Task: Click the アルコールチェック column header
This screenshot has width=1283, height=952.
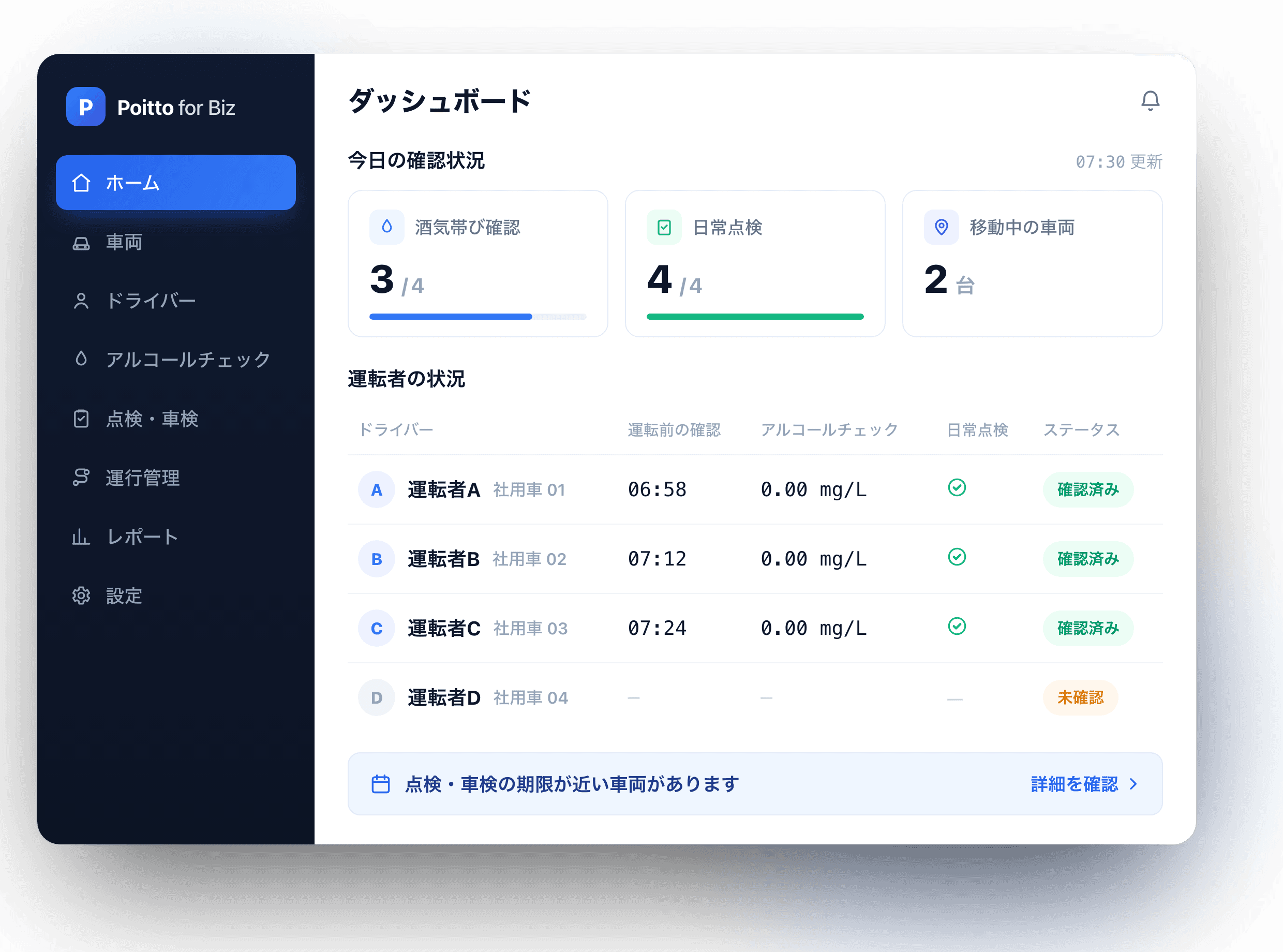Action: 829,429
